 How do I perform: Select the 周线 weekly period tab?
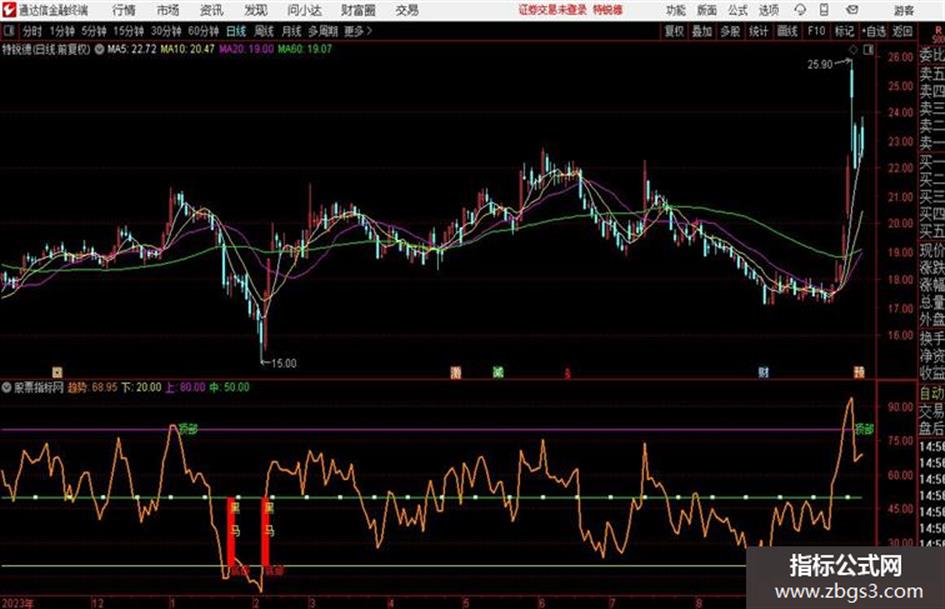tap(264, 31)
